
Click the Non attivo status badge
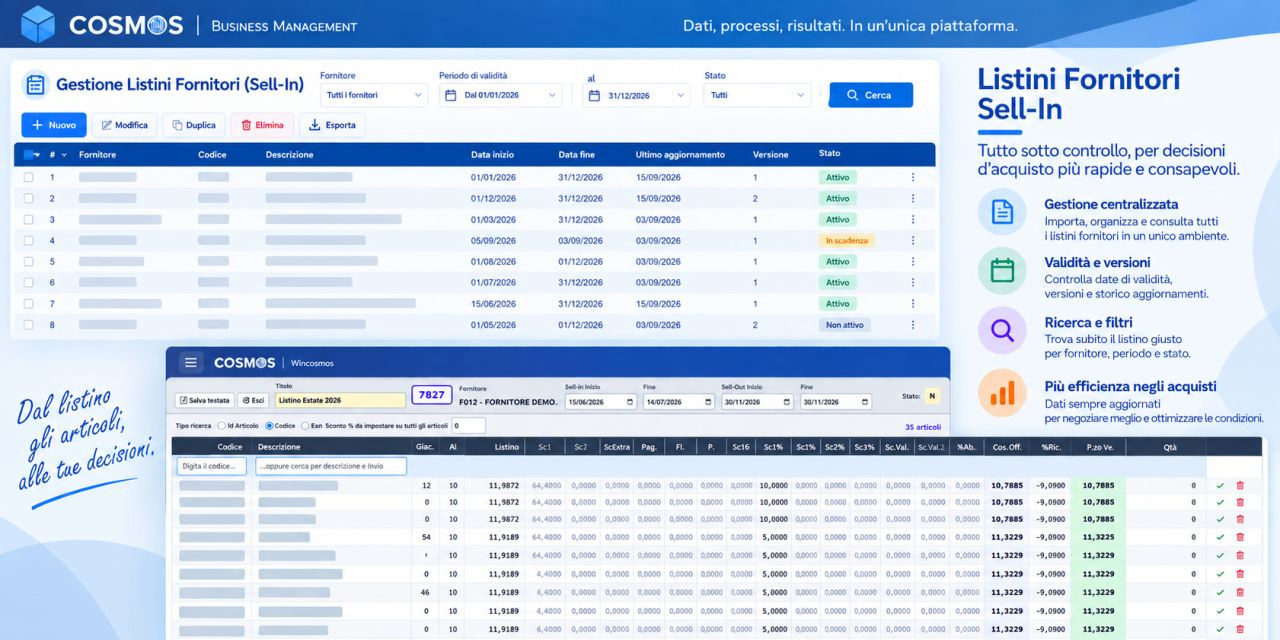tap(844, 324)
